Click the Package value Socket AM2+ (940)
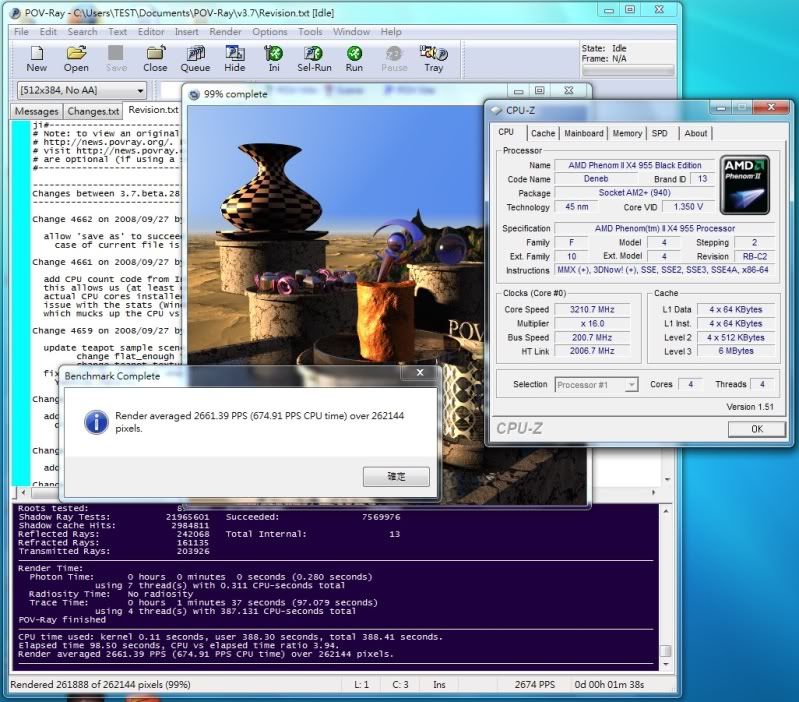The image size is (799, 702). pos(634,193)
